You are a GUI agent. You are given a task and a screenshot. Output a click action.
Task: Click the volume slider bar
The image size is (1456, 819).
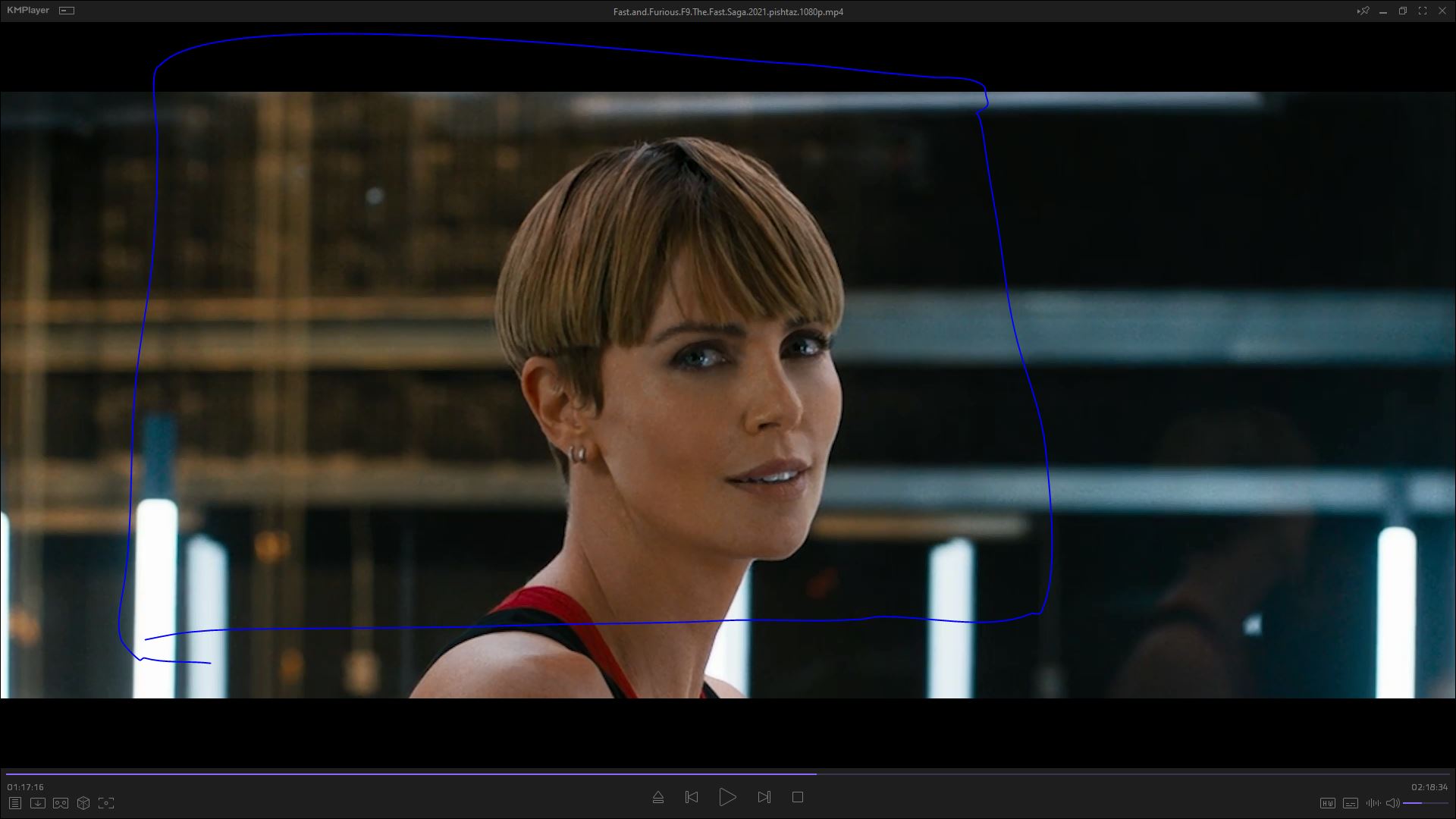tap(1426, 803)
